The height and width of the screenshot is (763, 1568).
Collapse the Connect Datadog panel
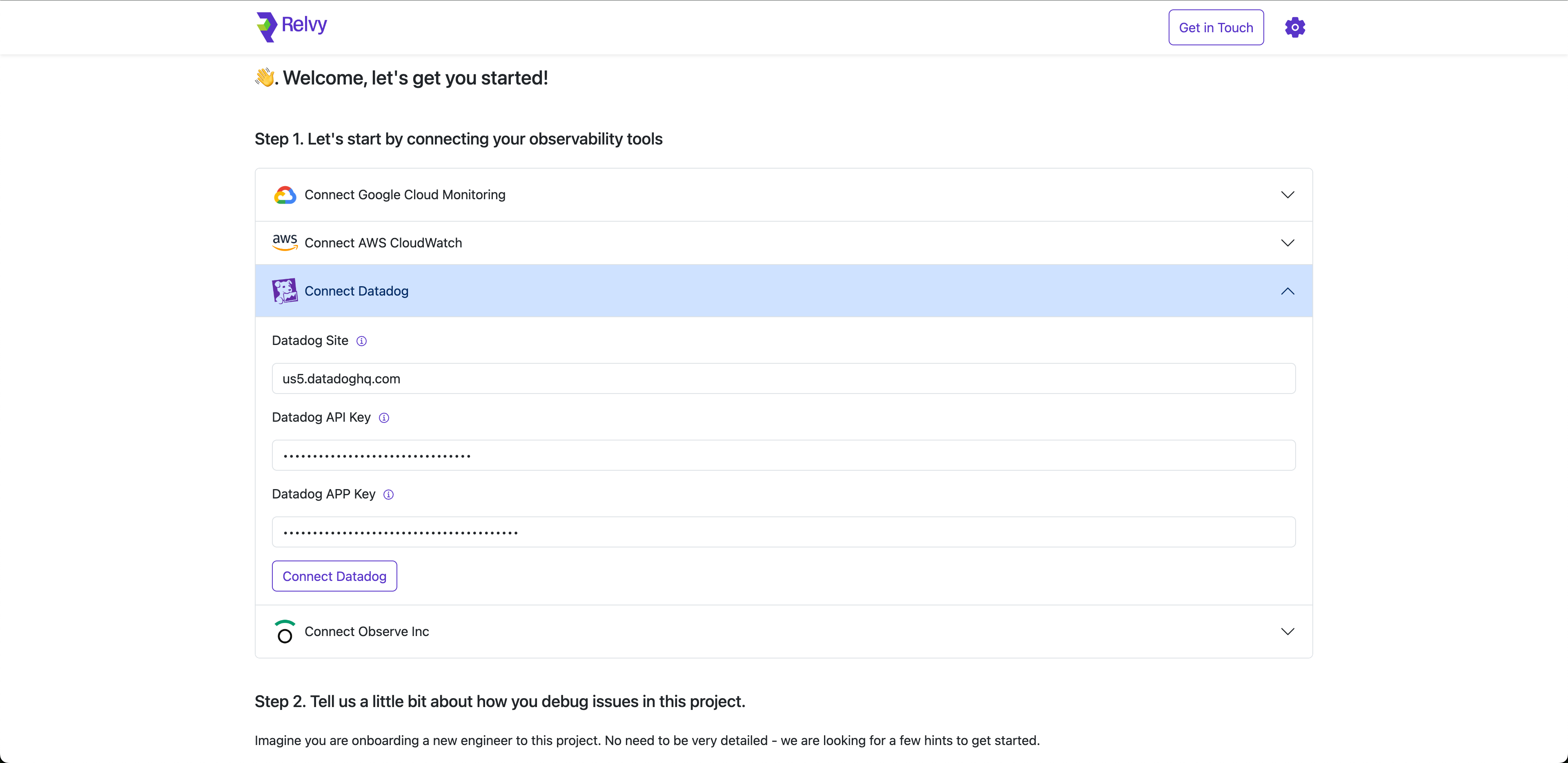[1288, 291]
